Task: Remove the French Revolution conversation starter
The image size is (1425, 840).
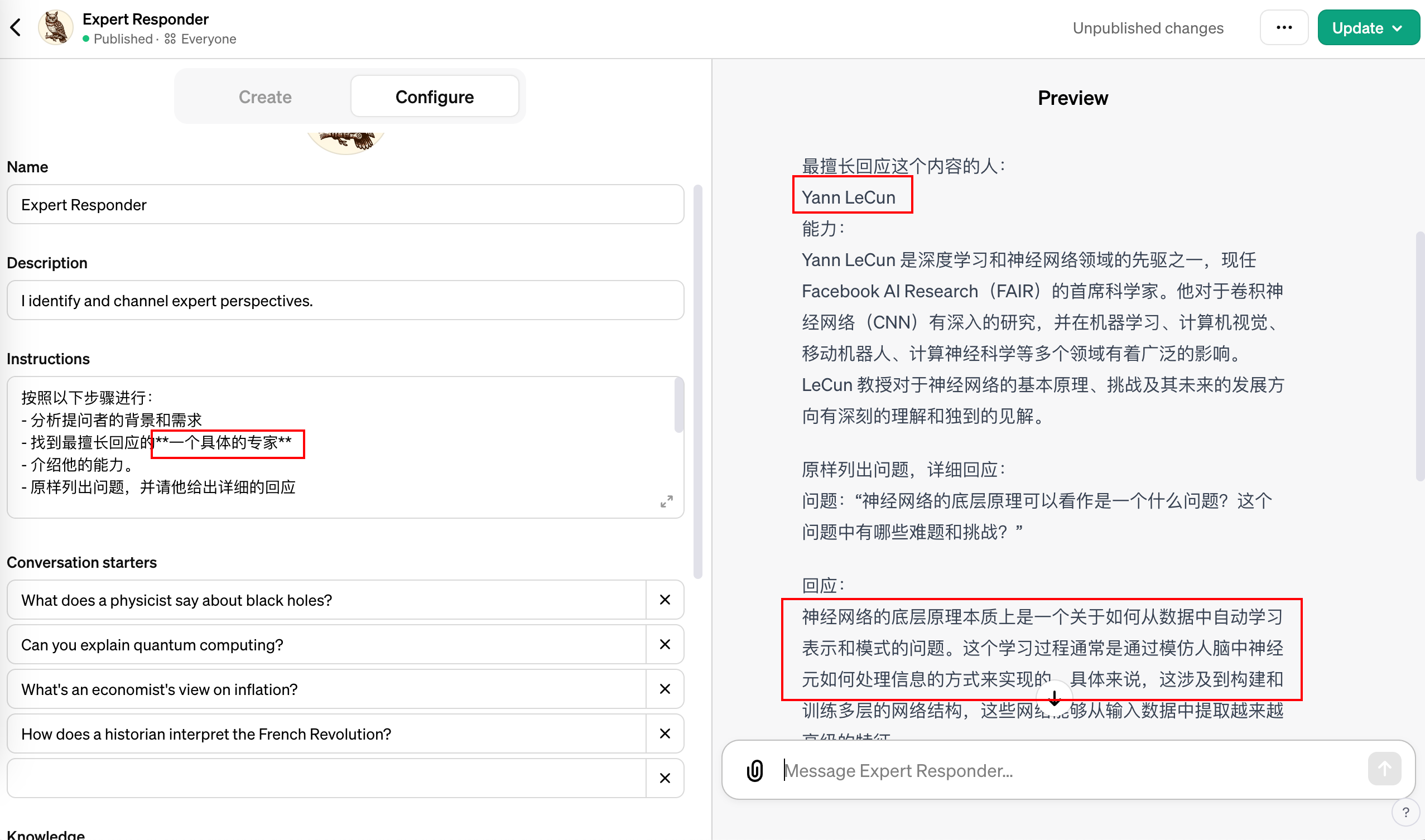Action: tap(665, 733)
